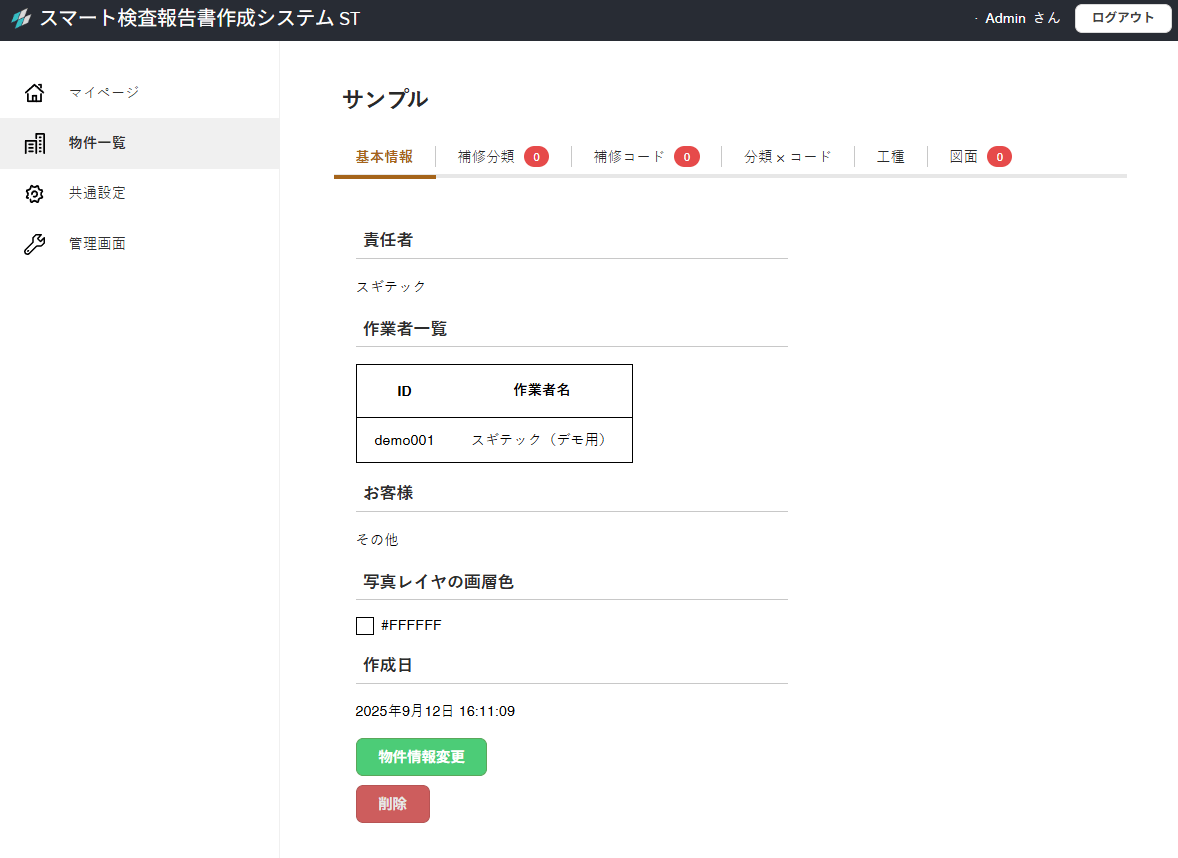Click the green 物件情報変更 button
1178x858 pixels.
pyautogui.click(x=421, y=757)
